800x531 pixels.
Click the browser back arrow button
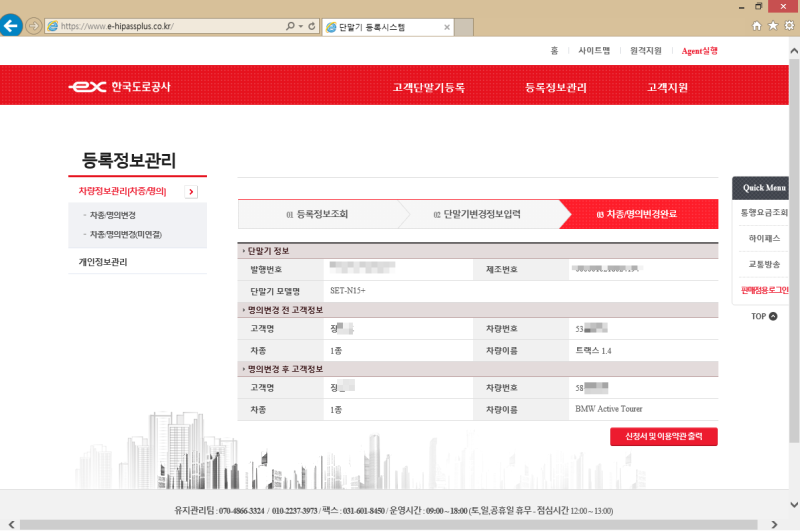(x=12, y=26)
